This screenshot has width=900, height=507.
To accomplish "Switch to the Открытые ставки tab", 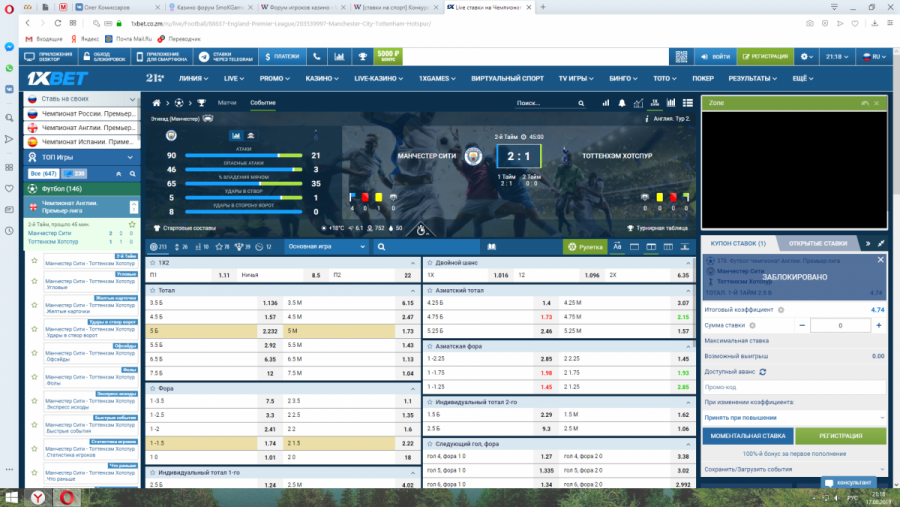I will [817, 243].
